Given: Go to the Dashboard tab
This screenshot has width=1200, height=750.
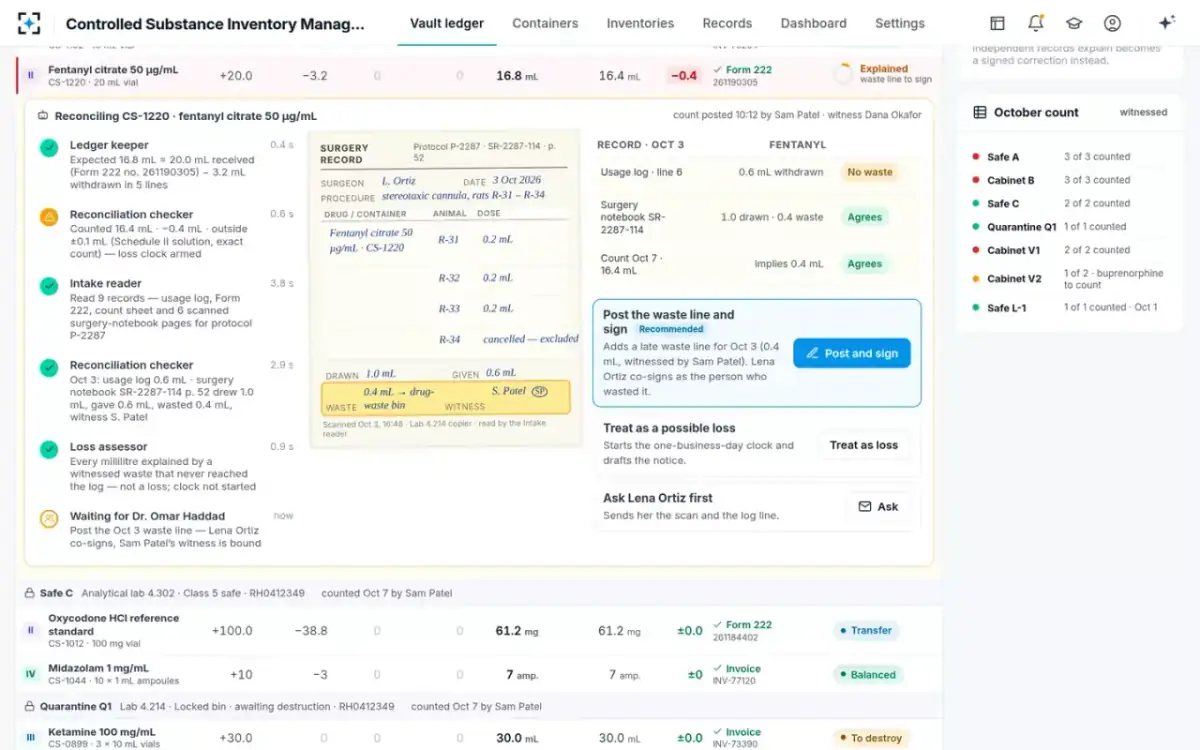Looking at the screenshot, I should click(x=814, y=23).
